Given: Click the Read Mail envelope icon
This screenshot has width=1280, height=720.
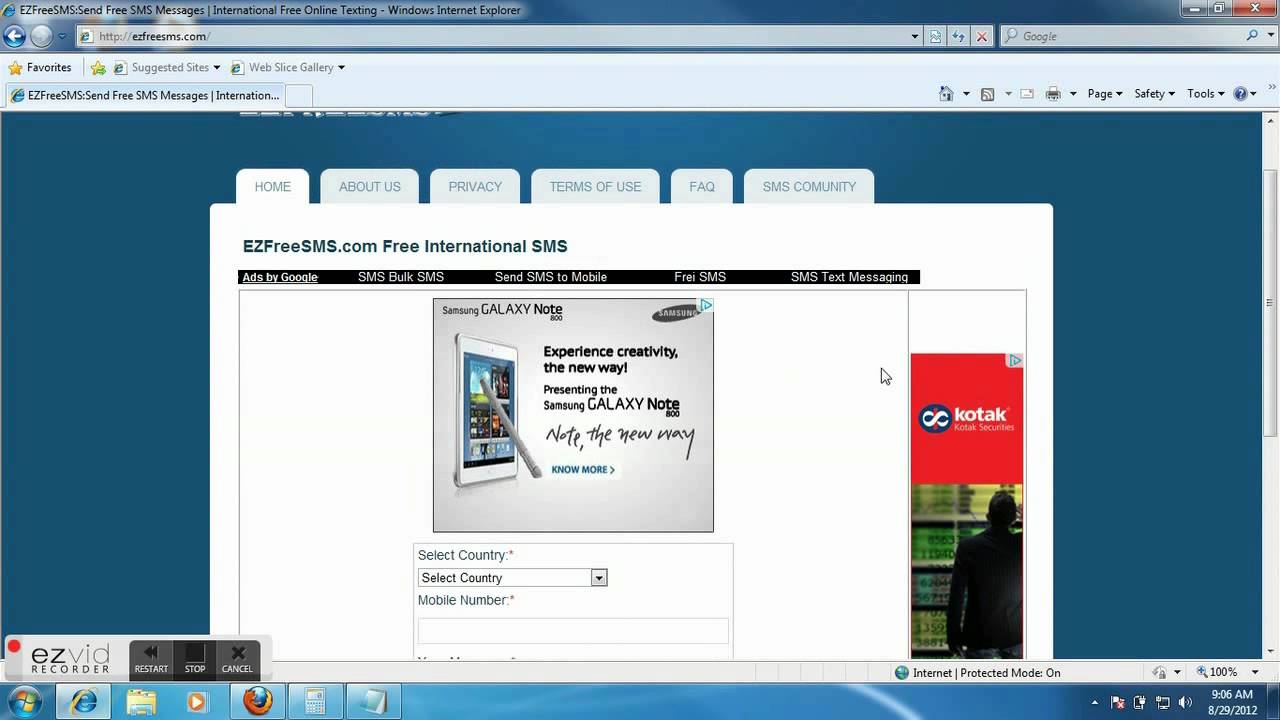Looking at the screenshot, I should point(1027,93).
